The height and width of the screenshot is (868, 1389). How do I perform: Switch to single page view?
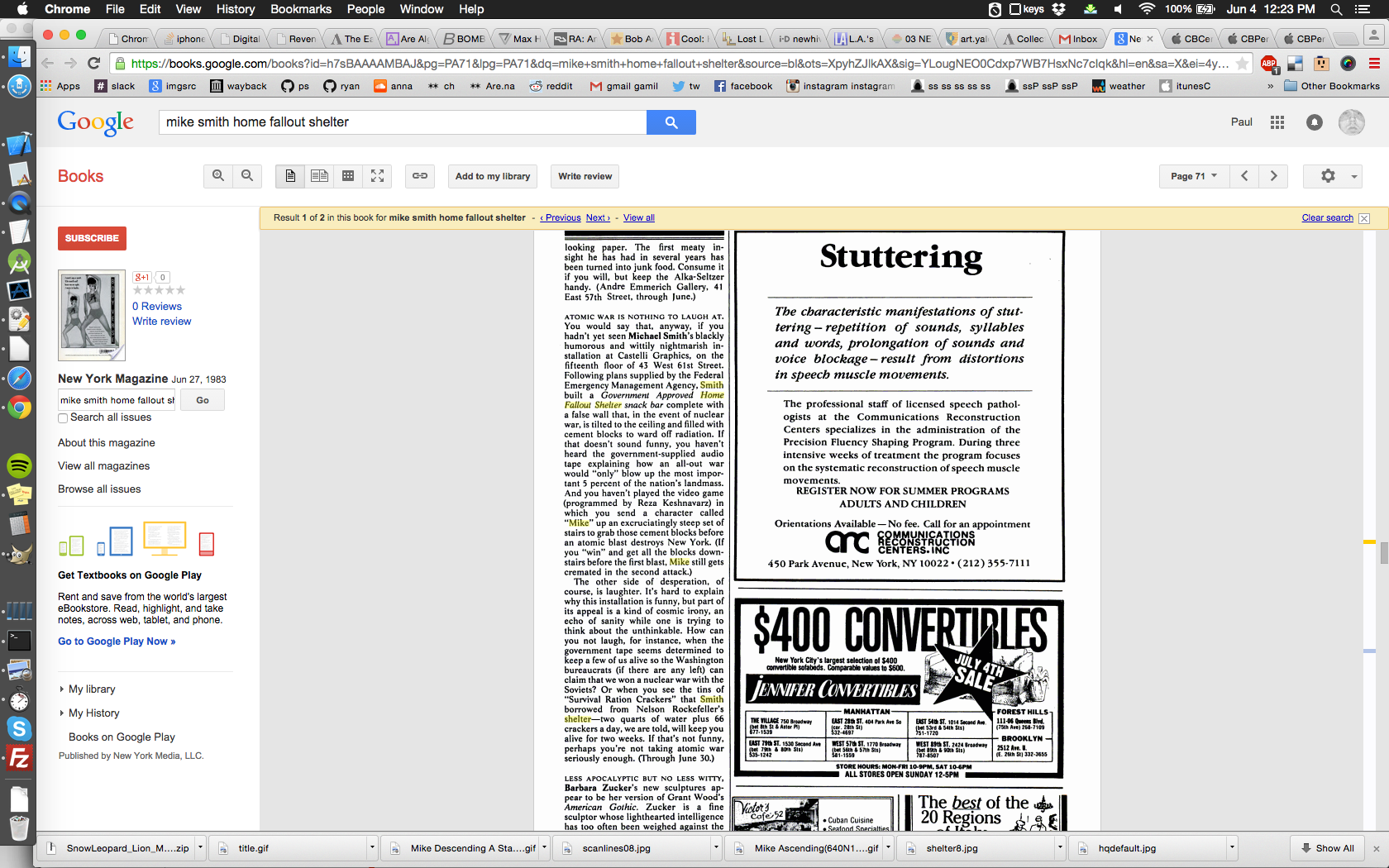click(x=290, y=176)
